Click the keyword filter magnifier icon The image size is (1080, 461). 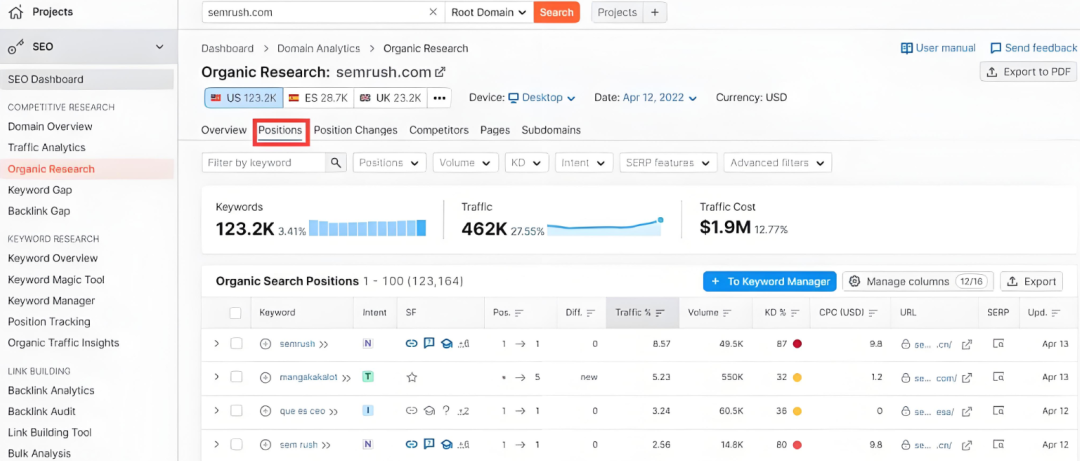point(336,162)
